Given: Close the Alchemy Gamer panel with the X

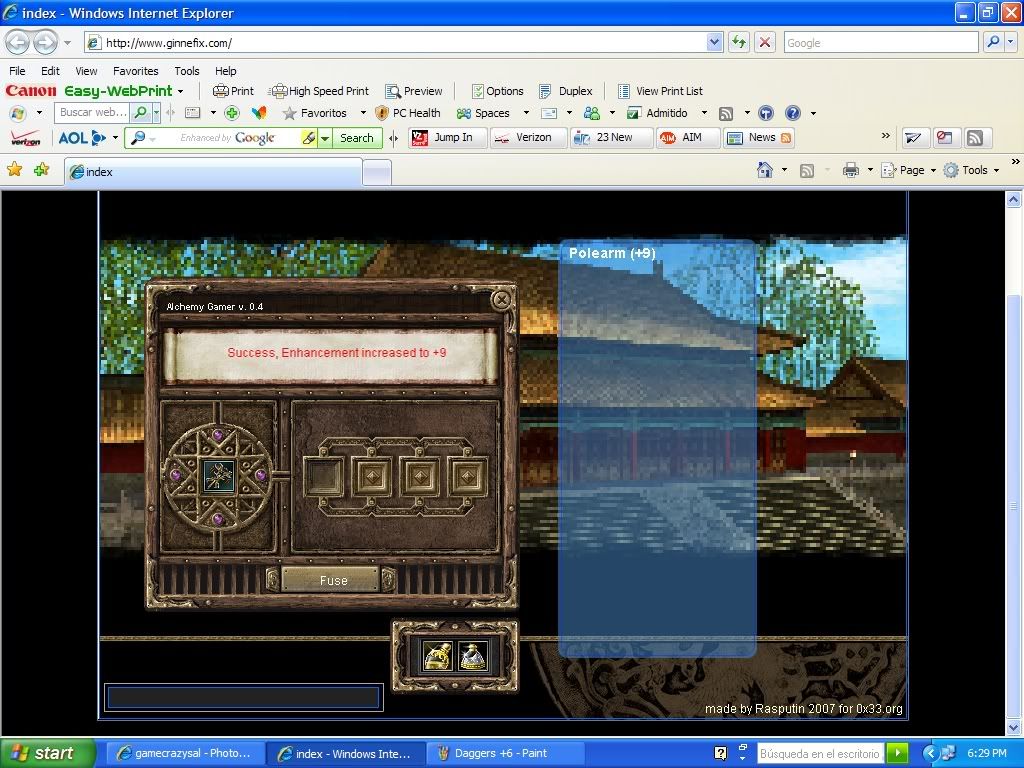Looking at the screenshot, I should 502,299.
